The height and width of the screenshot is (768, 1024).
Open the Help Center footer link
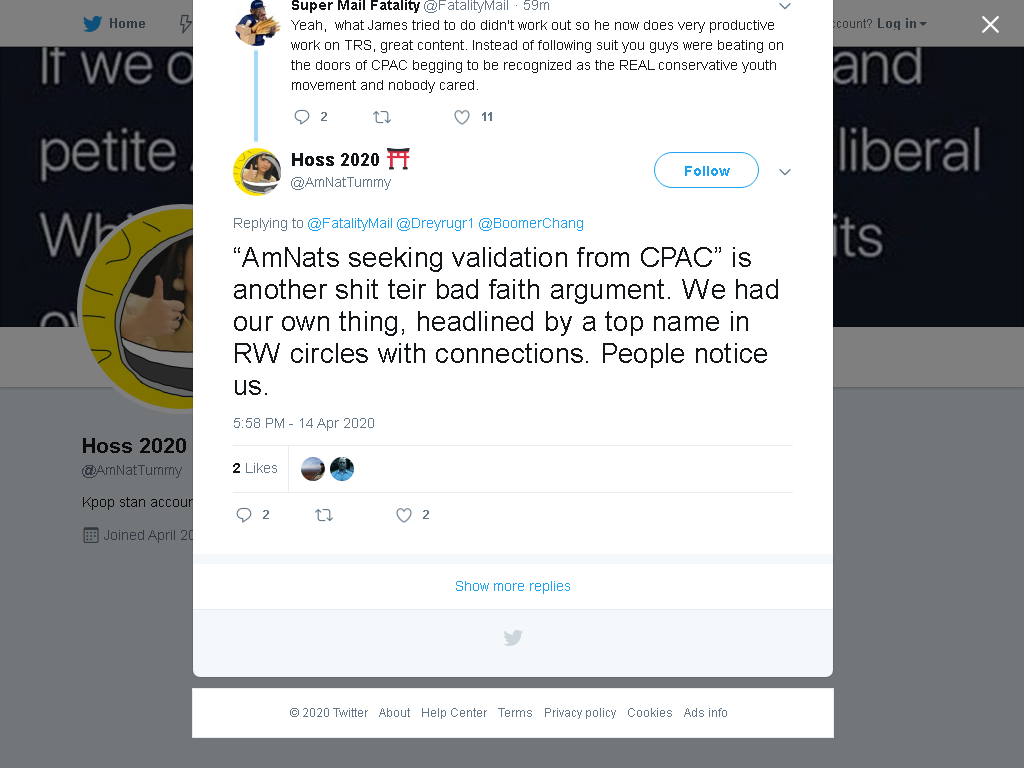pyautogui.click(x=454, y=712)
